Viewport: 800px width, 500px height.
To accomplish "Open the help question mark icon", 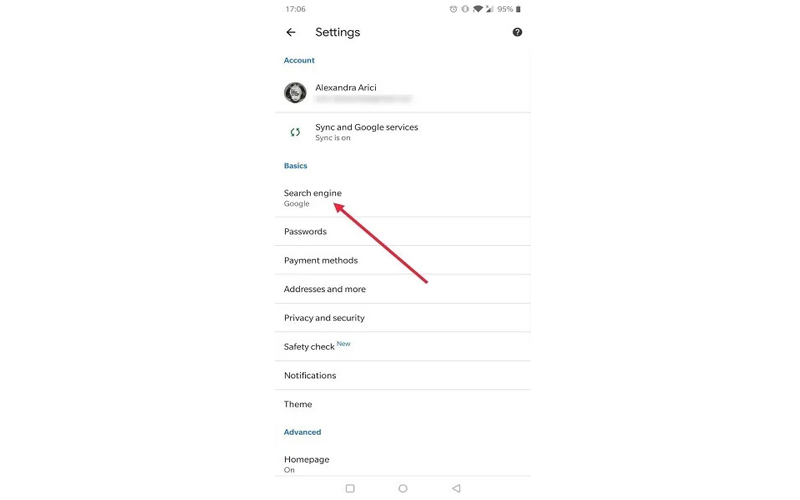I will (517, 32).
